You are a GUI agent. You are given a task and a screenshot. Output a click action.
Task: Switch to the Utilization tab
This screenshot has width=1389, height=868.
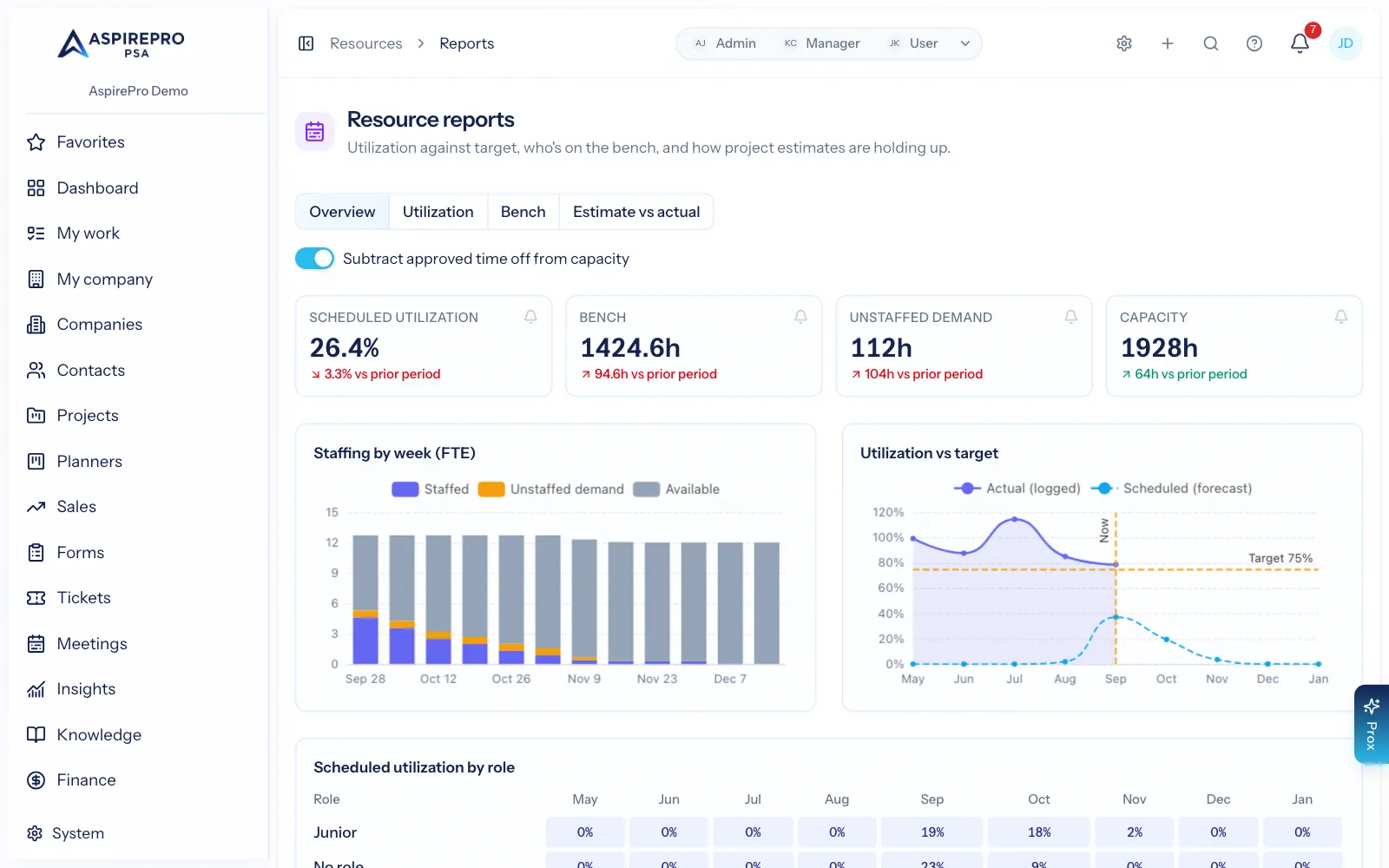coord(438,212)
